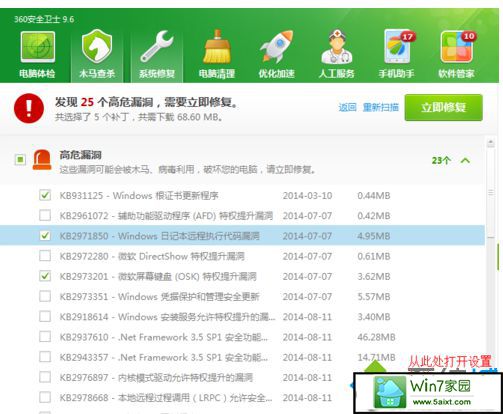The image size is (503, 414).
Task: Collapse the 高危漏洞 group chevron
Action: coord(465,161)
